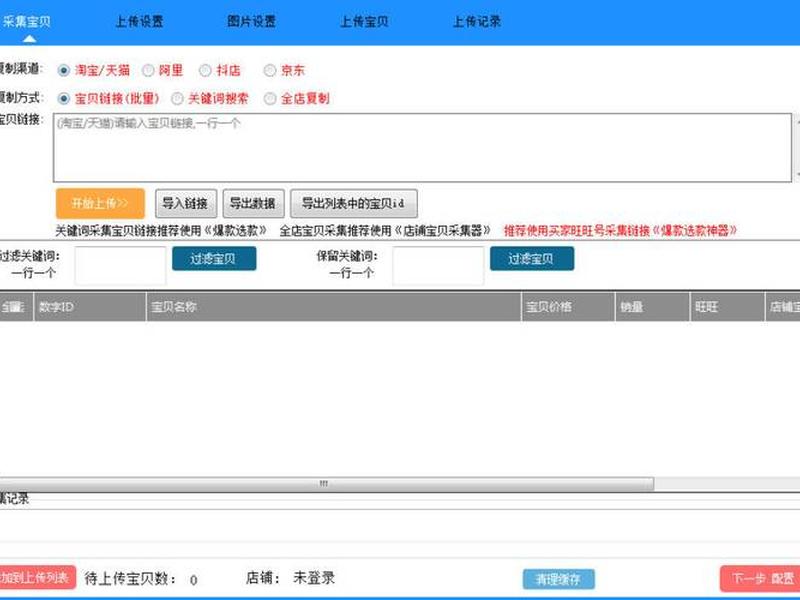This screenshot has height=600, width=800.
Task: Click the 全店宝贝采集推荐使用《店铺宝贝采集器》 text
Action: (x=385, y=231)
